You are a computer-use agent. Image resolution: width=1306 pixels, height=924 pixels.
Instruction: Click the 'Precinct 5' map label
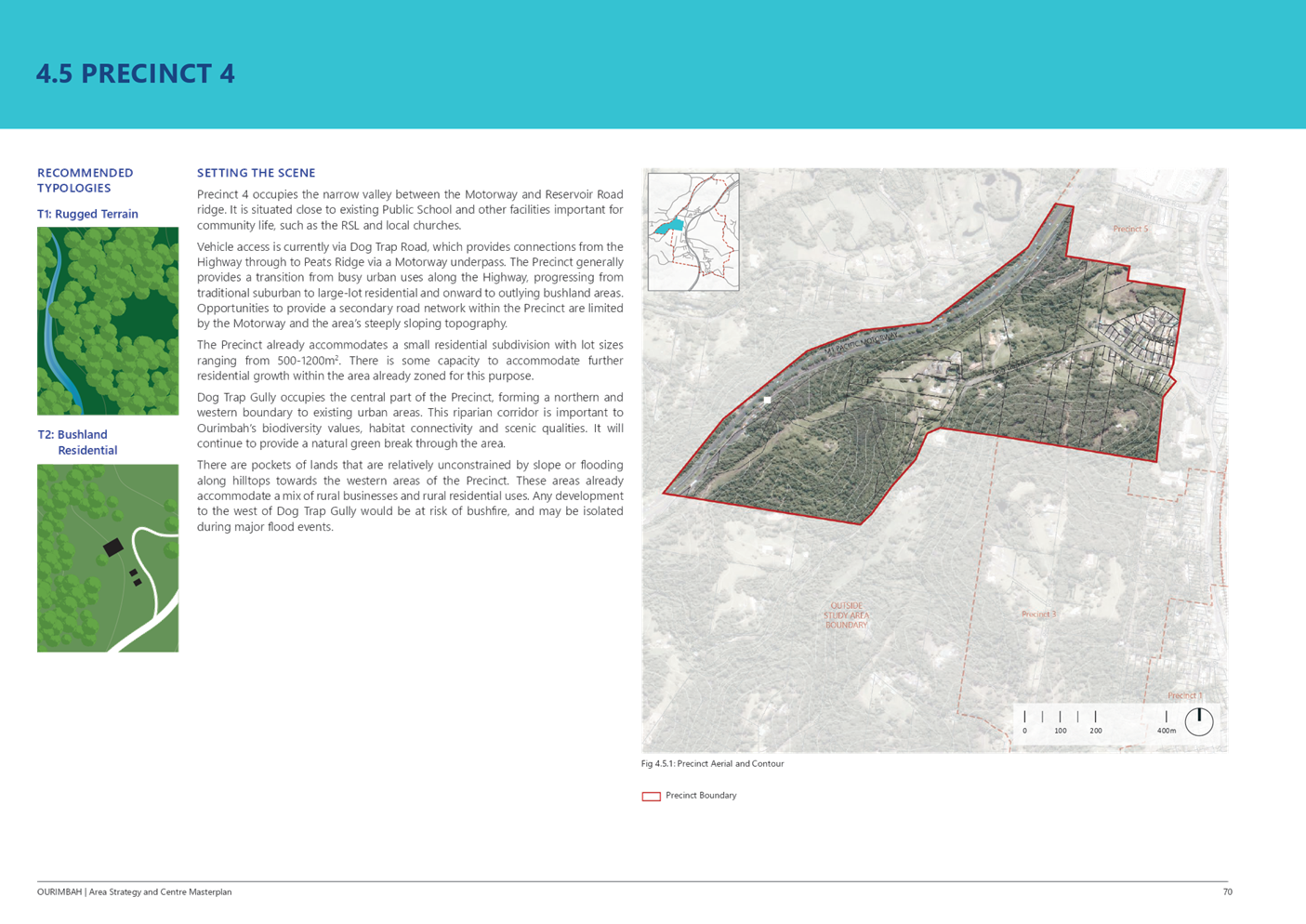pos(1130,229)
